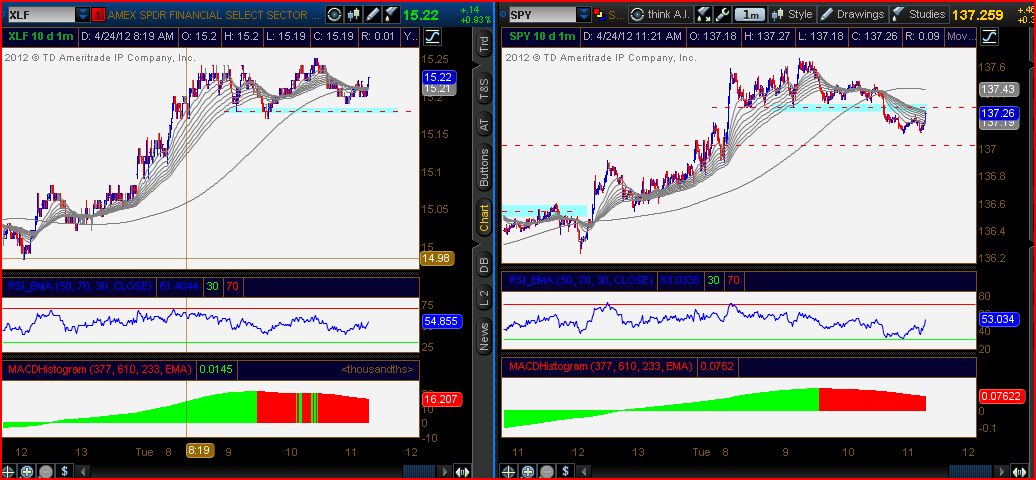Open the Style menu in SPY toolbar
The height and width of the screenshot is (480, 1036).
click(792, 14)
